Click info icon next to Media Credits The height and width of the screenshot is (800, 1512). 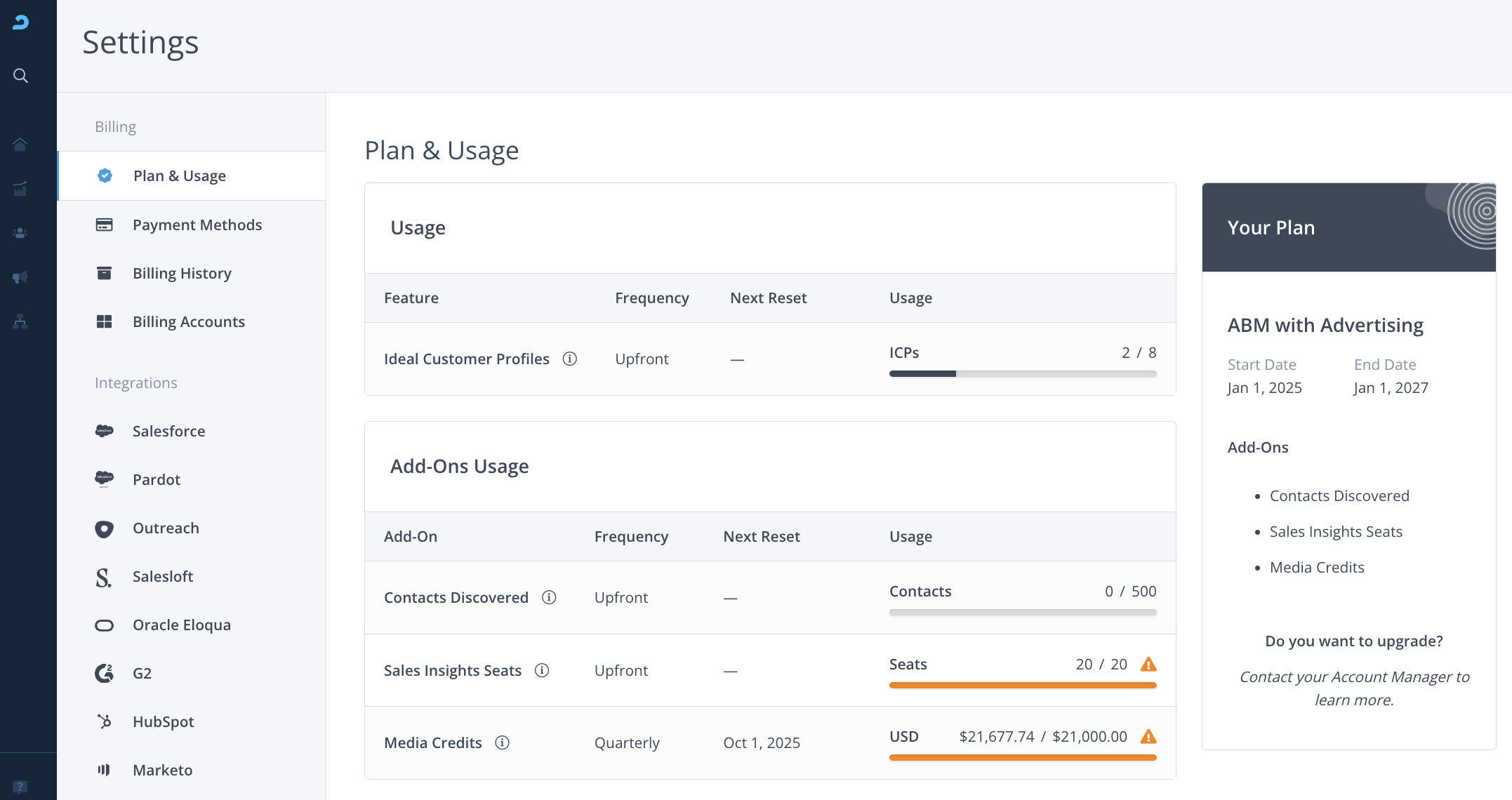coord(502,742)
